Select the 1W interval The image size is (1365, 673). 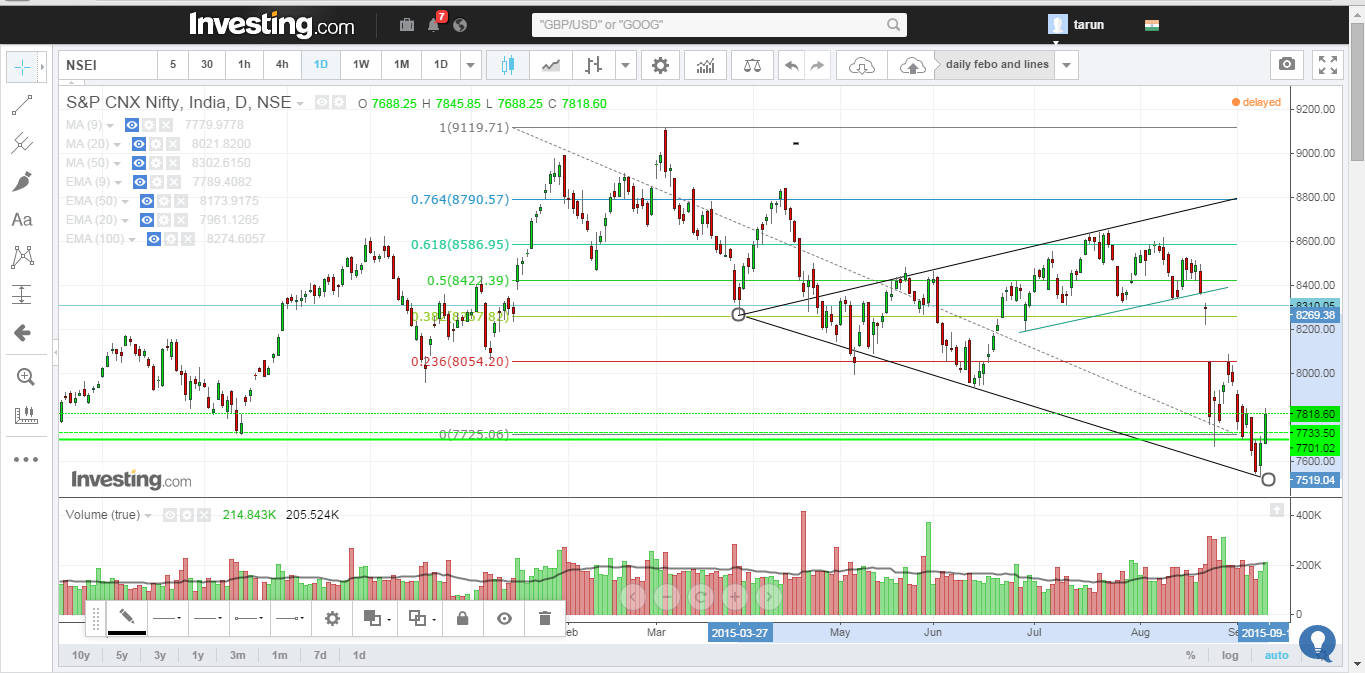361,65
